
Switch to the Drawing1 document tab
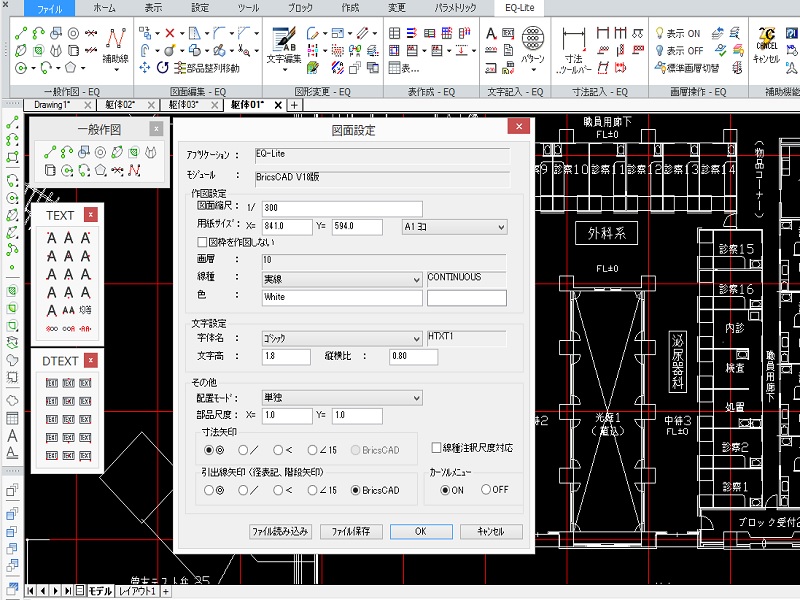53,104
